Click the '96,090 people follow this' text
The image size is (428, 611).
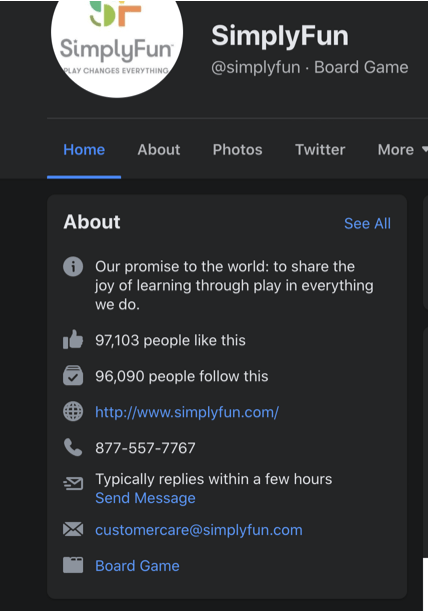point(182,376)
